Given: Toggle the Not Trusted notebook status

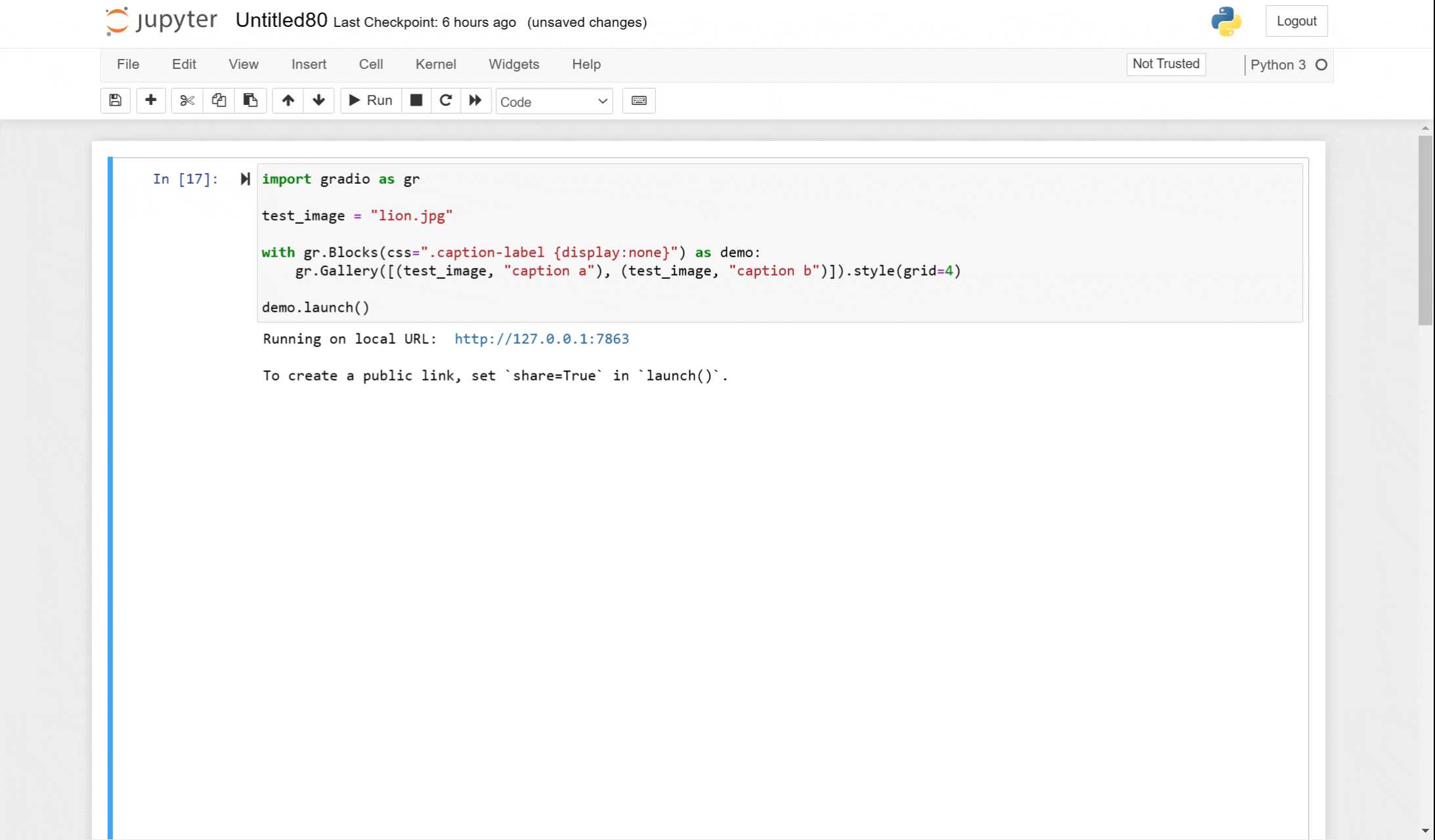Looking at the screenshot, I should pos(1166,64).
